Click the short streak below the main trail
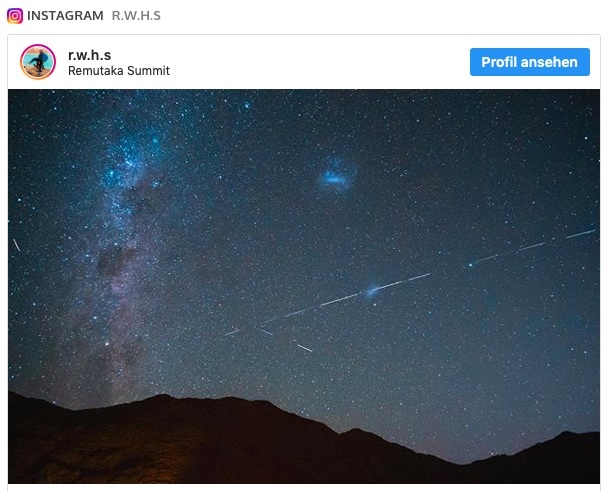 (304, 348)
